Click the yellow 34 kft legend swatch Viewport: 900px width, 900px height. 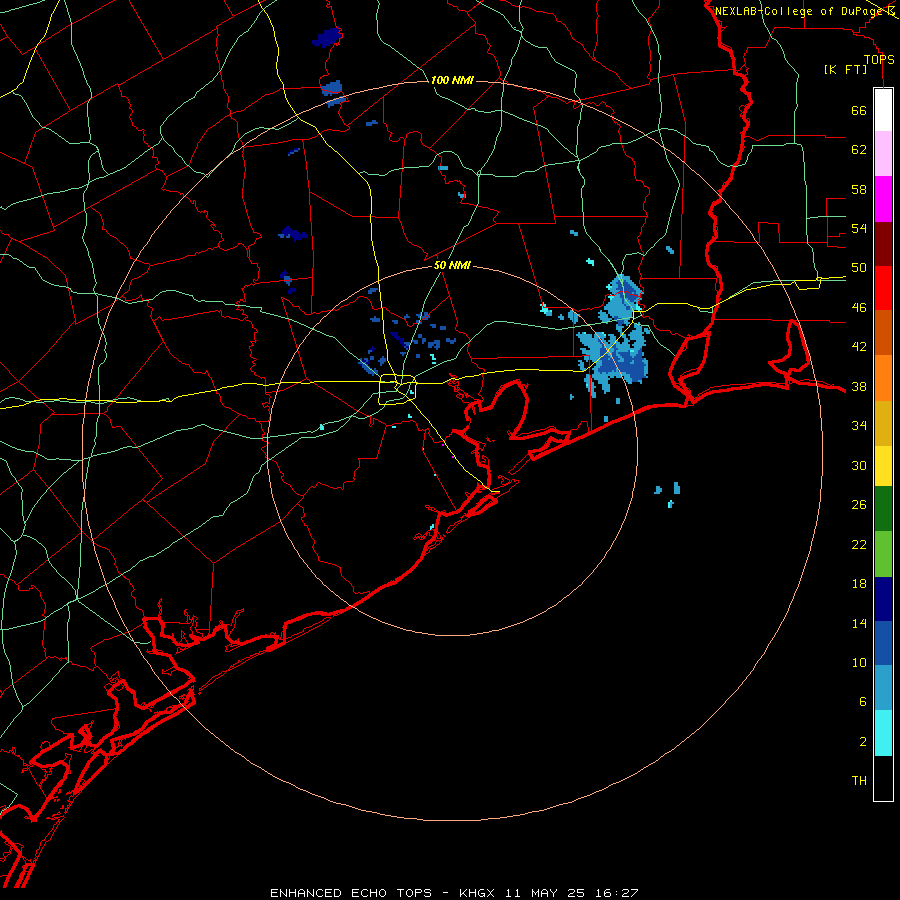click(883, 465)
